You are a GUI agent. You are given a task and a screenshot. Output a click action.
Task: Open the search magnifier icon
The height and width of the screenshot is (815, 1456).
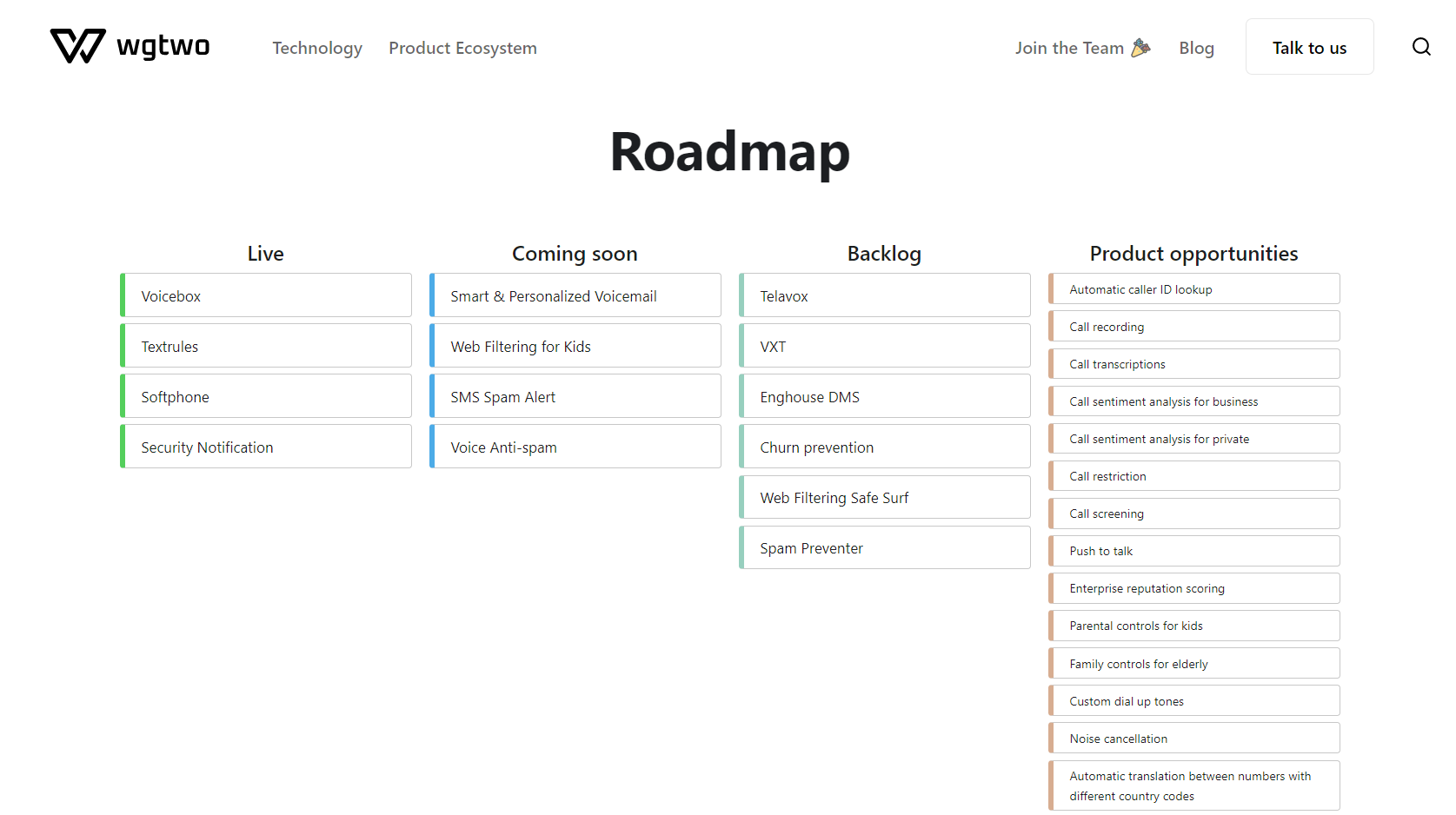click(1421, 47)
